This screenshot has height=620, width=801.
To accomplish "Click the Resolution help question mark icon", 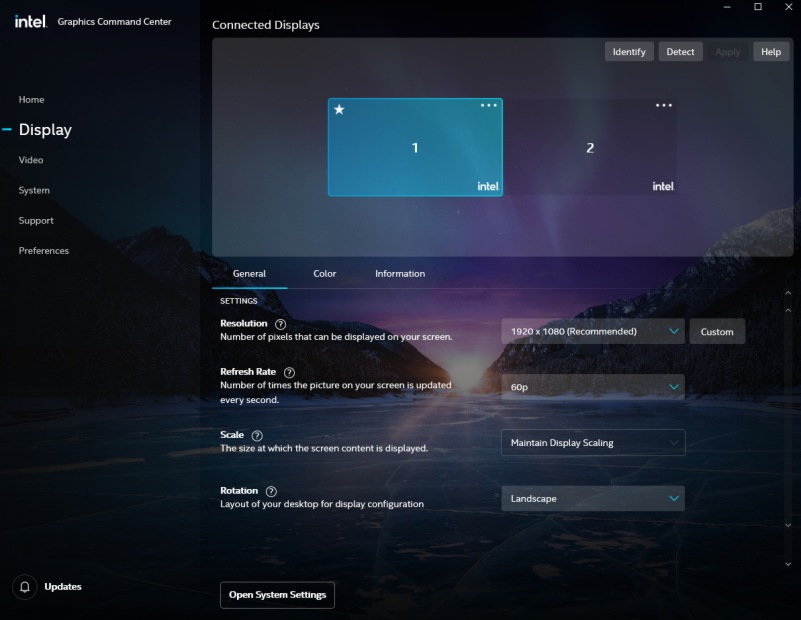I will click(x=280, y=324).
